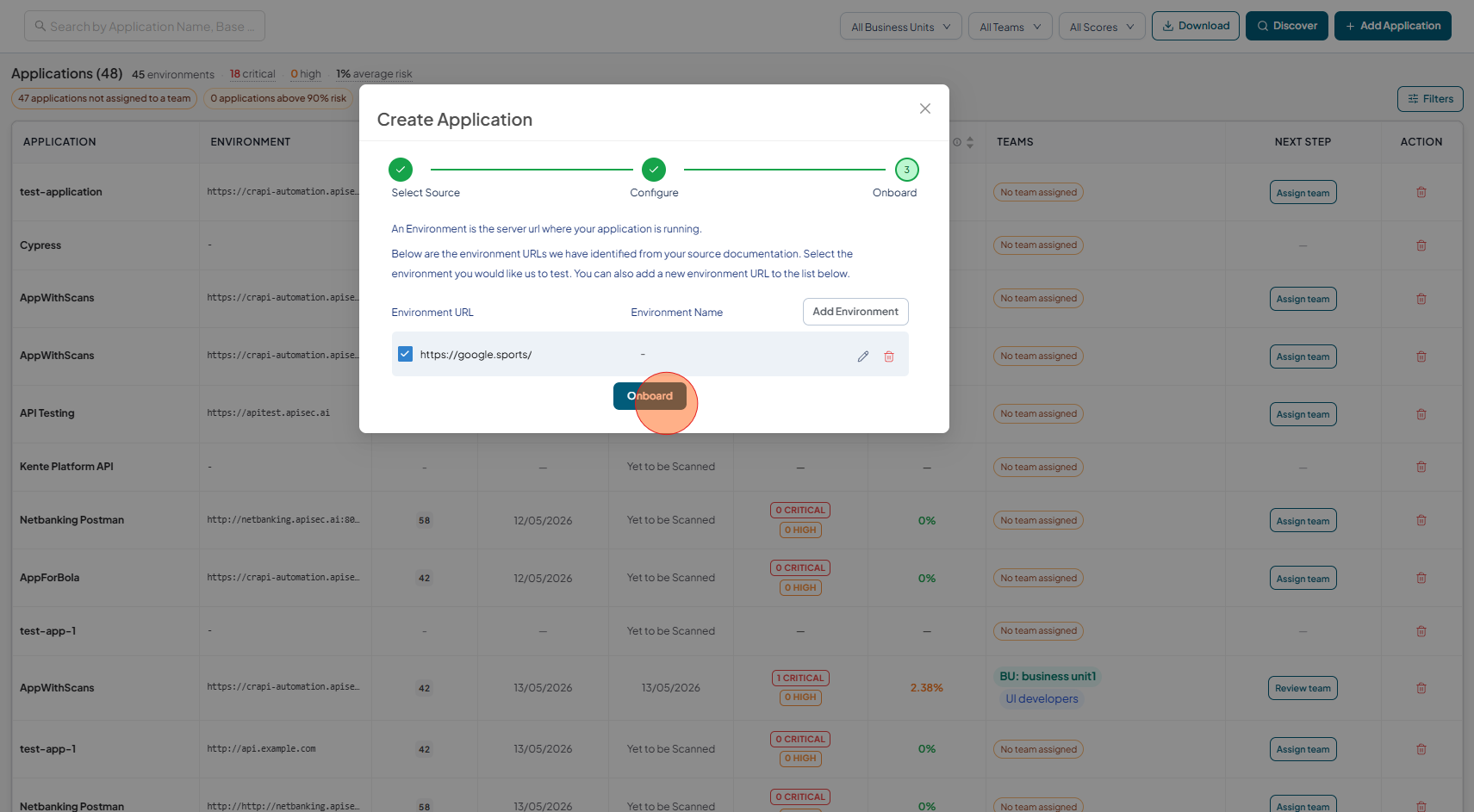
Task: Click the Discover button
Action: 1287,26
